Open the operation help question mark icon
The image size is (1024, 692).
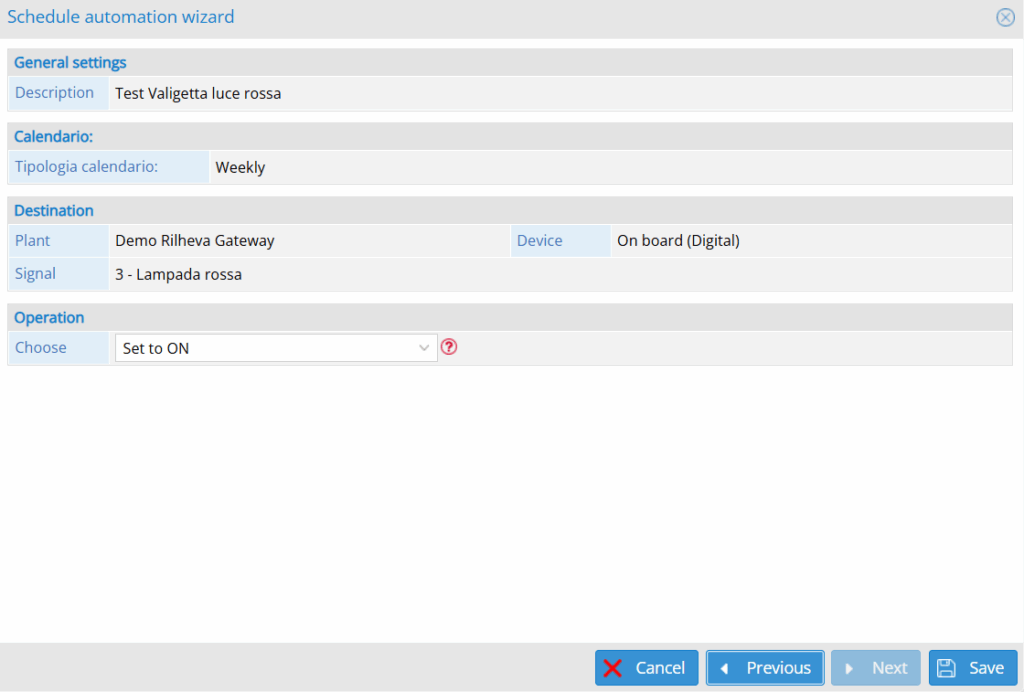click(449, 347)
